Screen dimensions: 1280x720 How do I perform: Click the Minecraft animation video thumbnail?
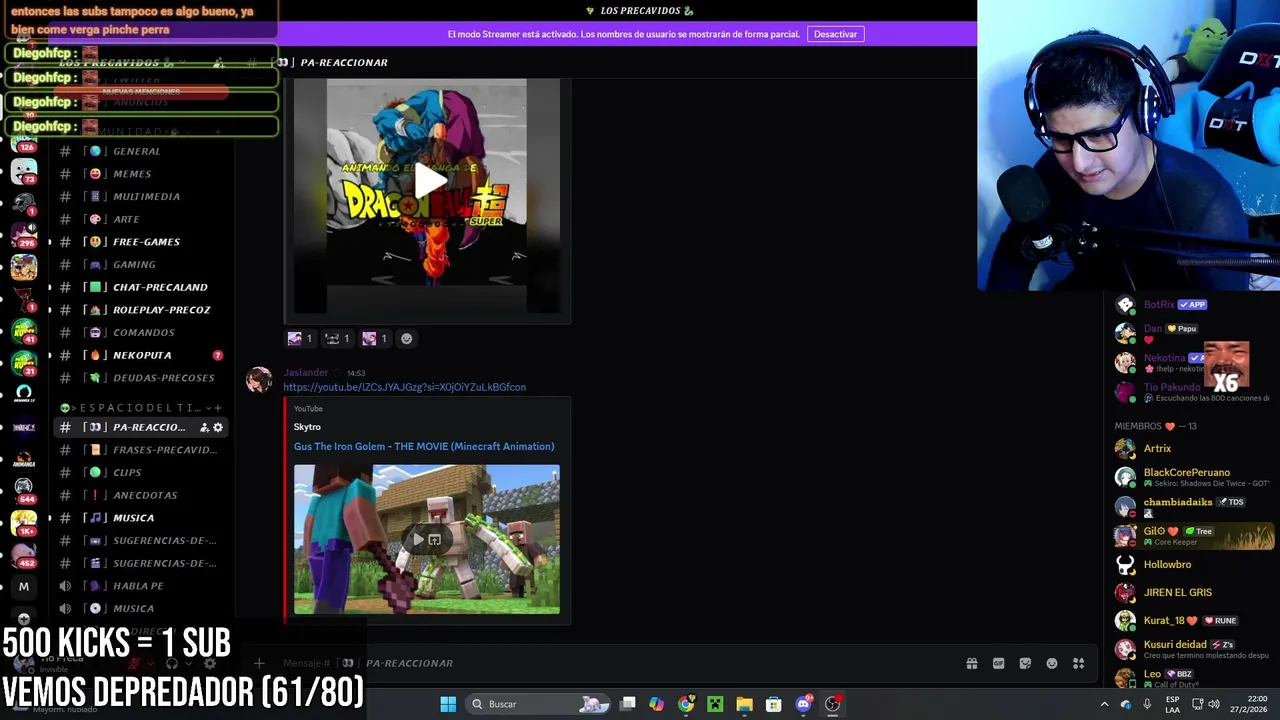click(x=427, y=539)
